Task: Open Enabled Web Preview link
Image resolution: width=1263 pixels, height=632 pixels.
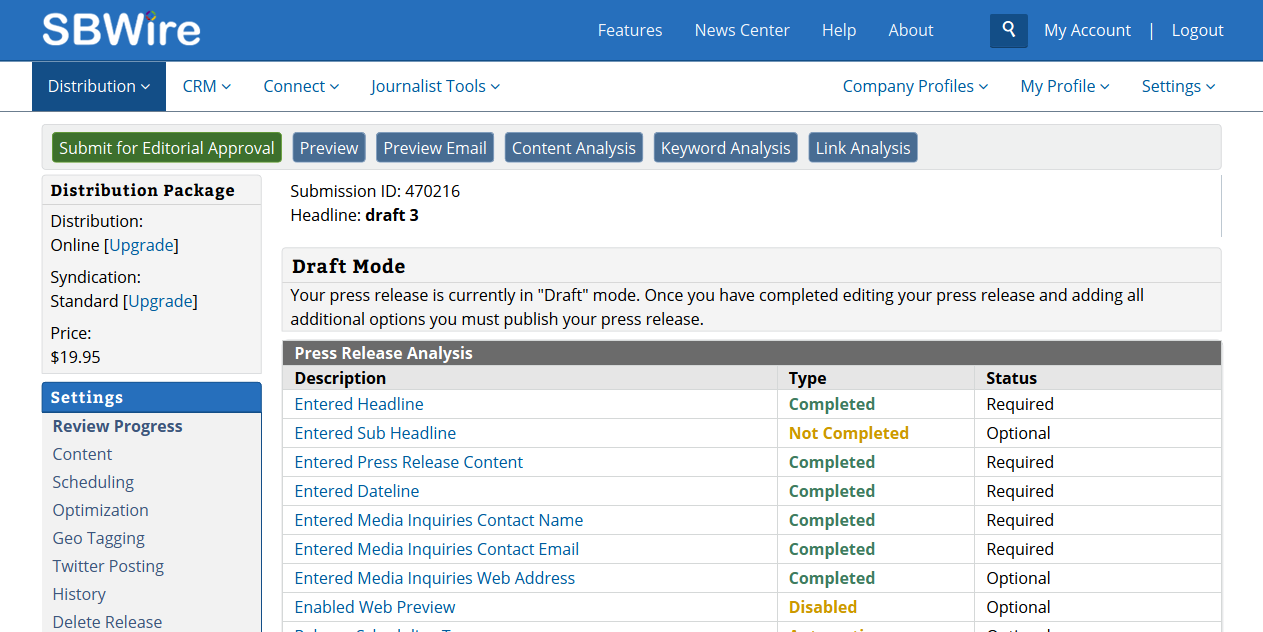Action: [x=375, y=607]
